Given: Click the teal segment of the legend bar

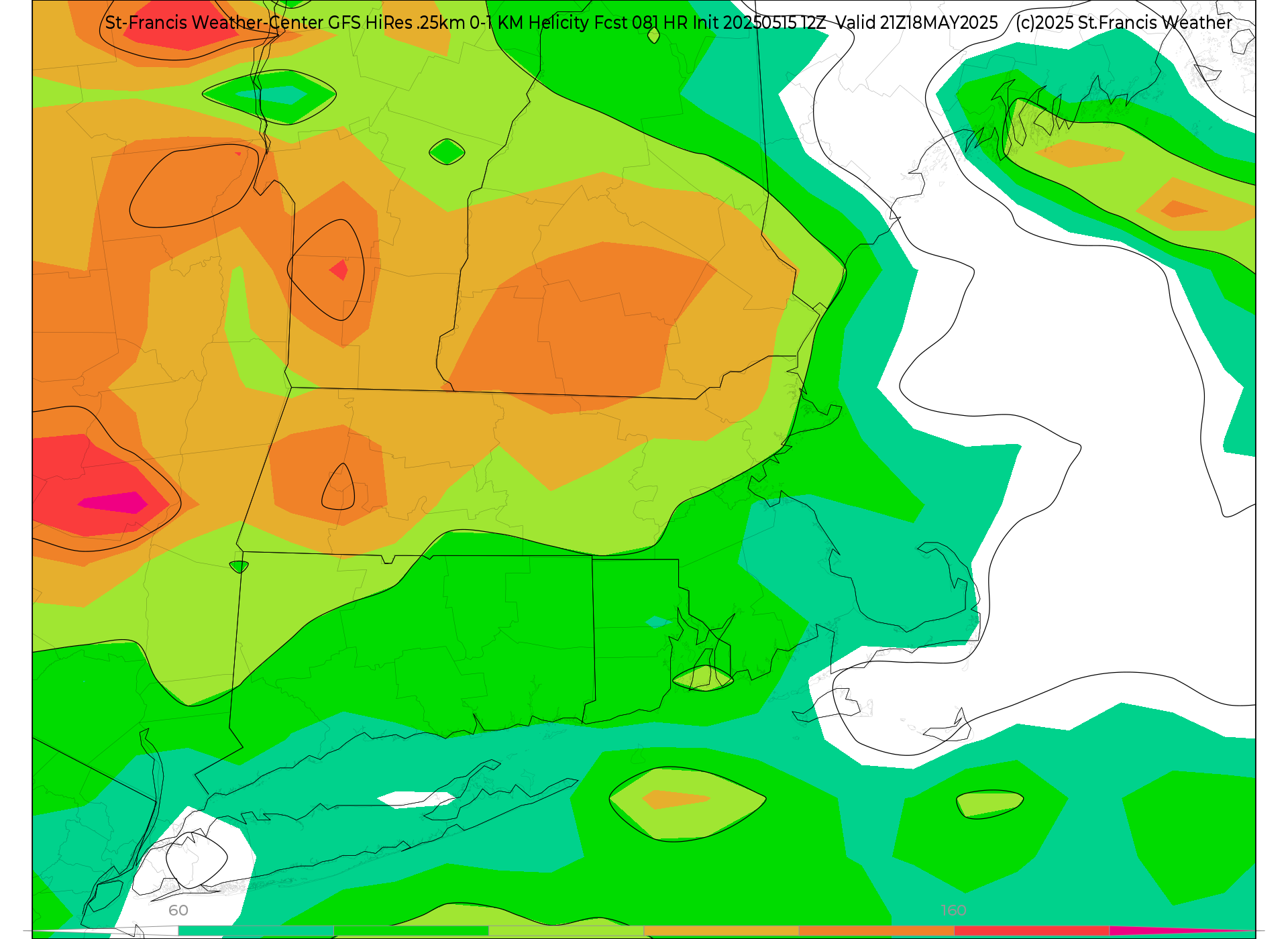Looking at the screenshot, I should [256, 931].
